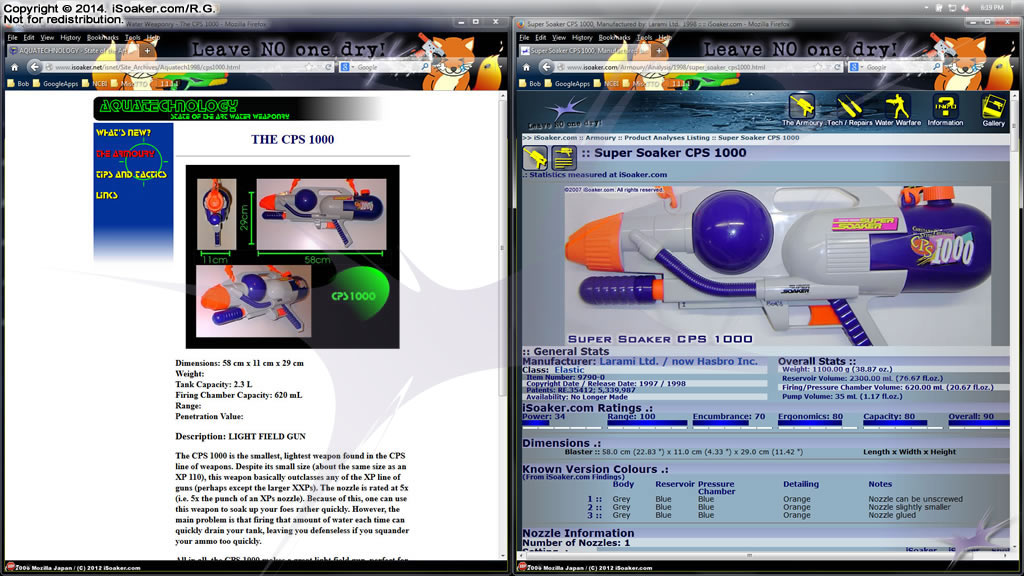Select the Super Soaker CPS 1000 tab
Viewport: 1024px width, 576px height.
click(584, 50)
